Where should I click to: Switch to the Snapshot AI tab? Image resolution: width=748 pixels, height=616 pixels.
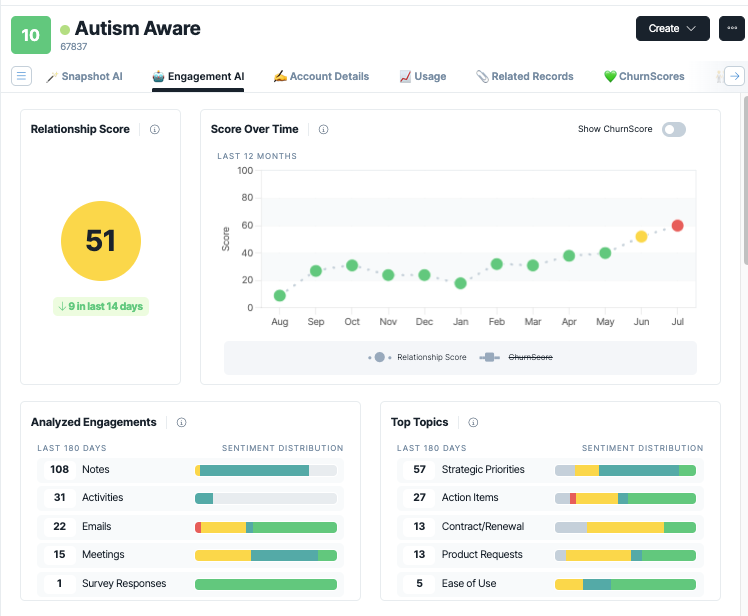(x=84, y=76)
